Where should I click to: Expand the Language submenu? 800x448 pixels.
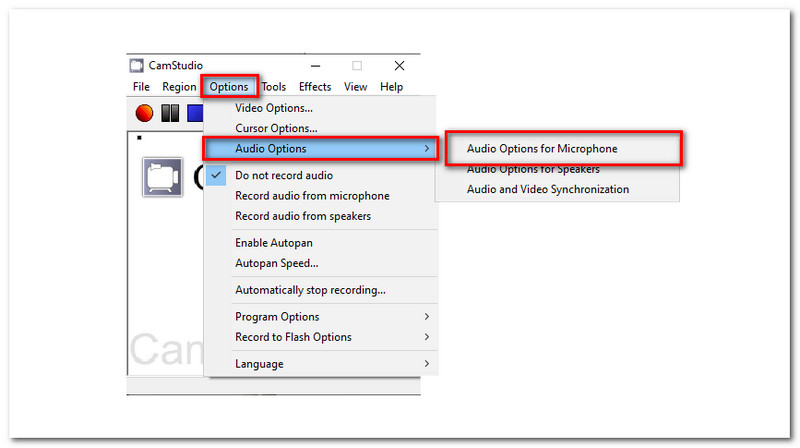320,364
